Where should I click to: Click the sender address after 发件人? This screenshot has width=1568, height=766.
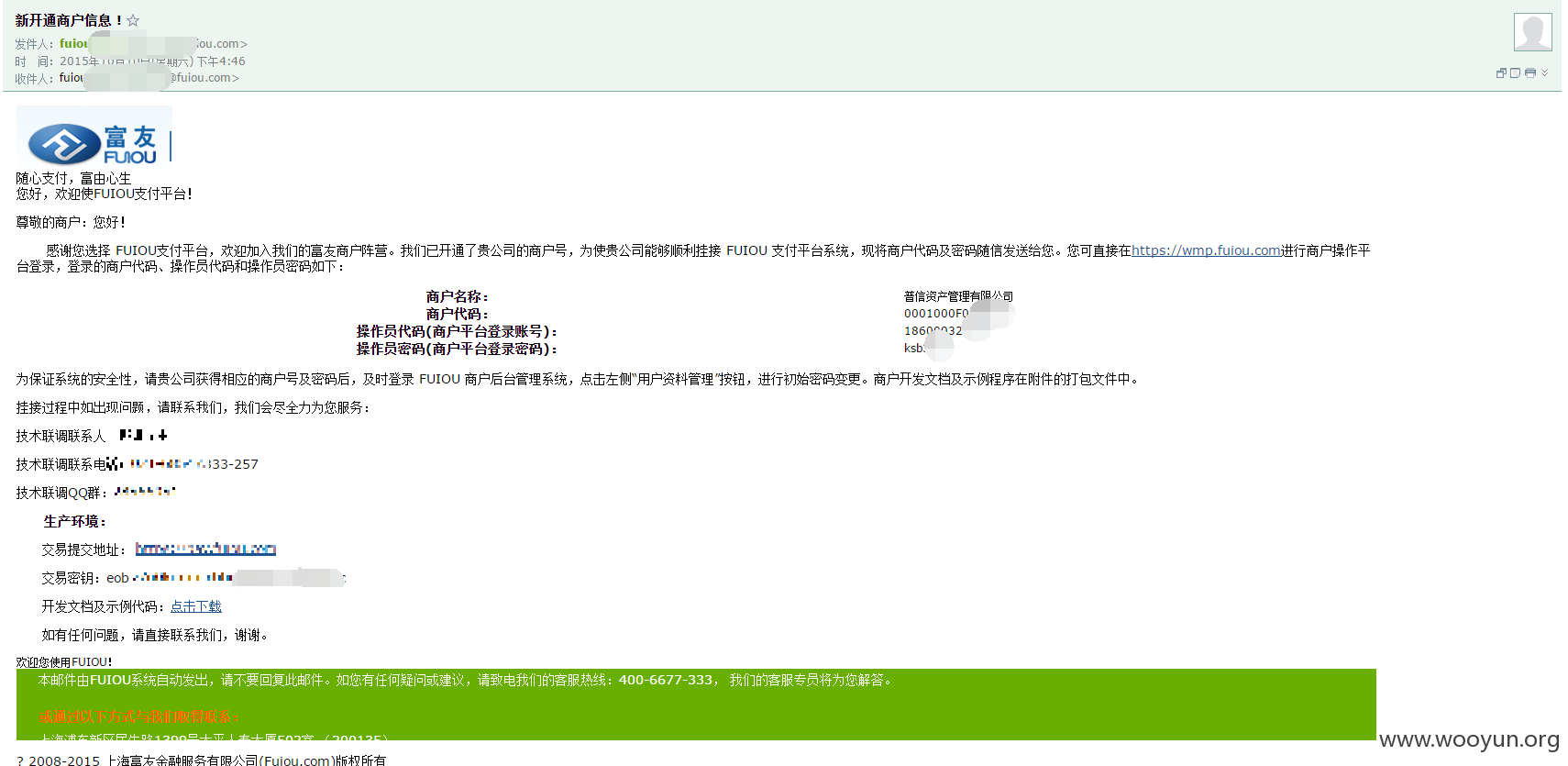coord(153,43)
